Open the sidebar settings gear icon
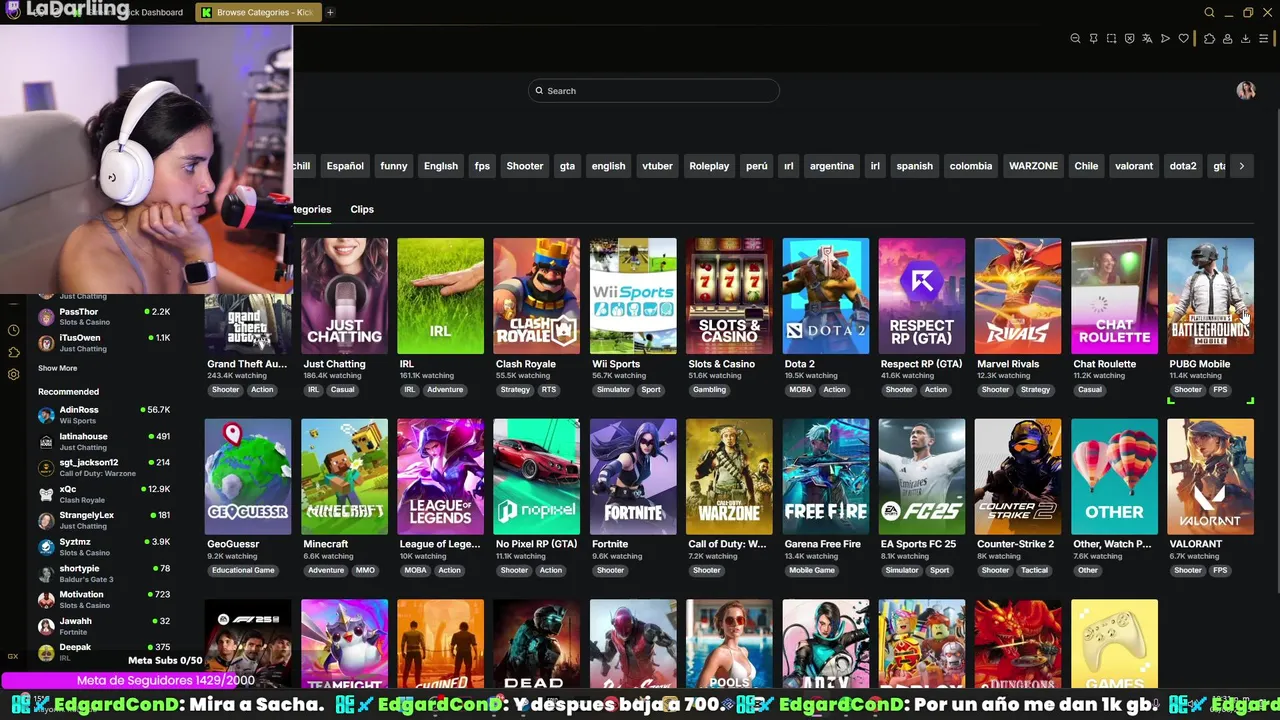Viewport: 1280px width, 720px height. [x=13, y=374]
